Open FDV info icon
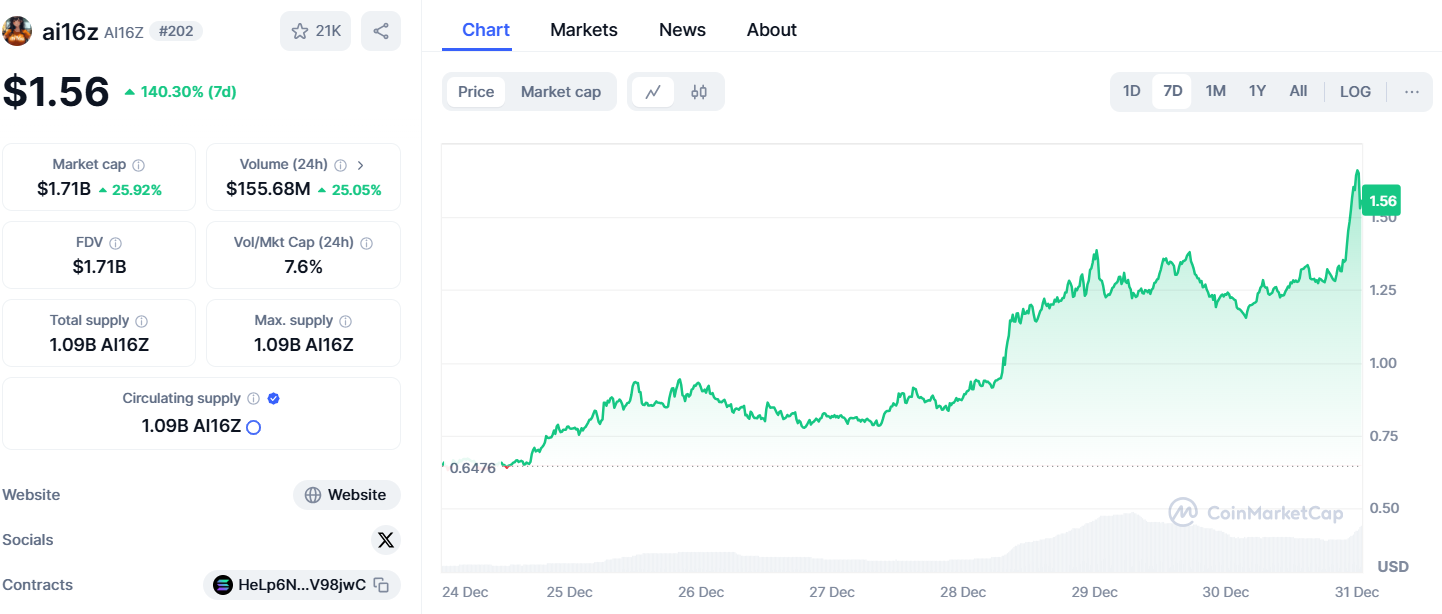 coord(115,243)
